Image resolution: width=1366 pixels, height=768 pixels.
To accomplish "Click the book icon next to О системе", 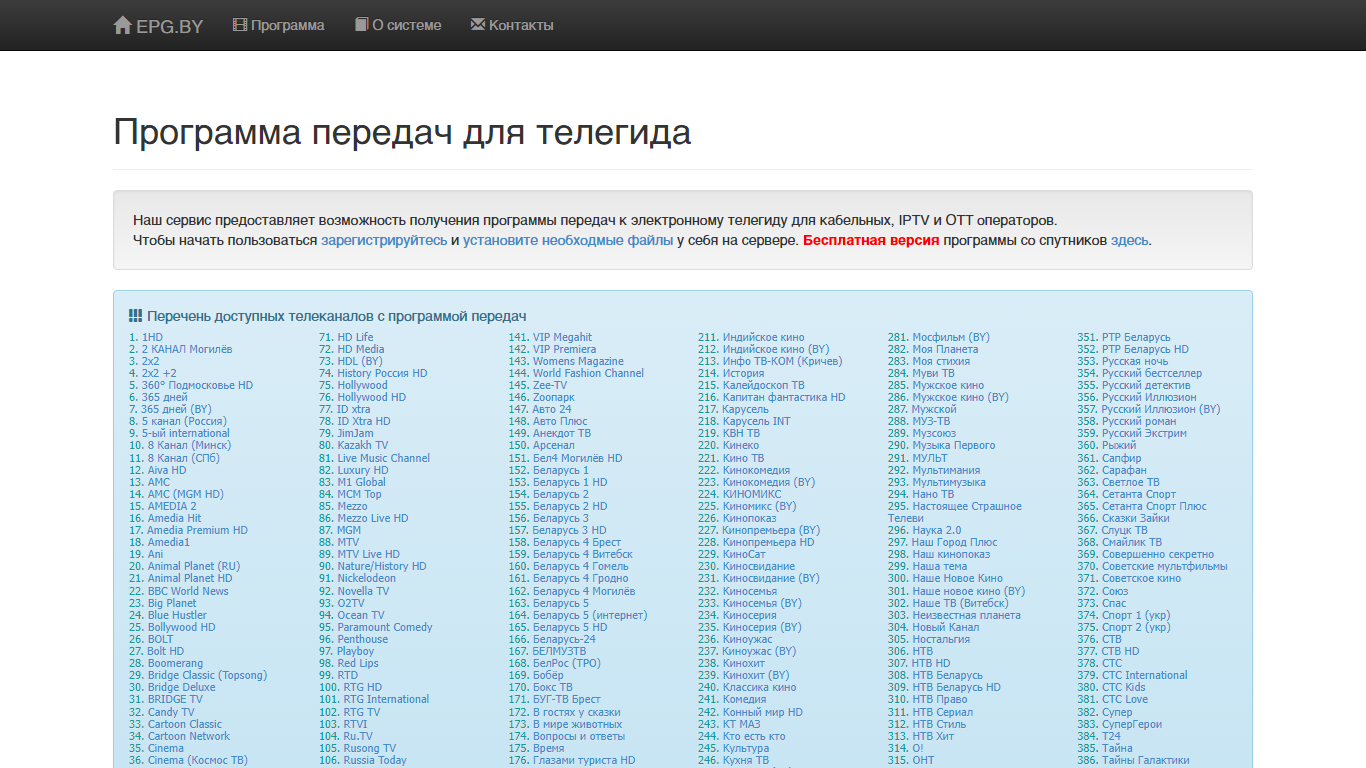I will click(361, 25).
